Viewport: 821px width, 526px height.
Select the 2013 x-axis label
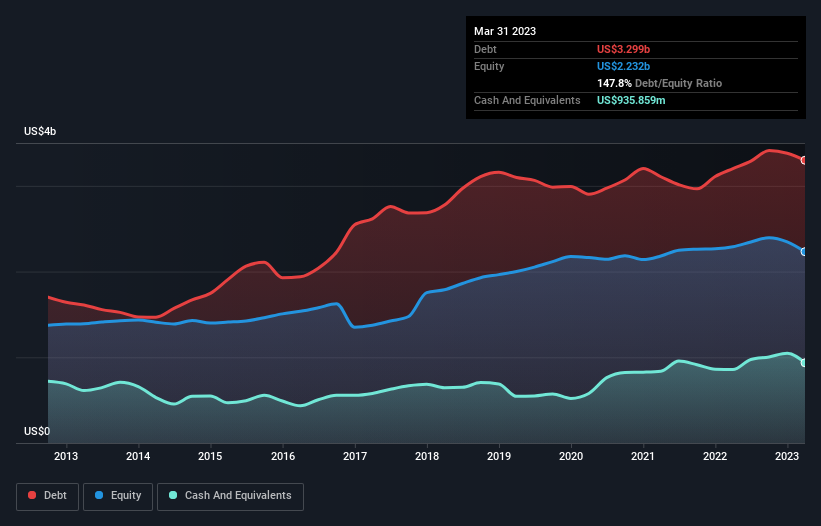[x=66, y=456]
